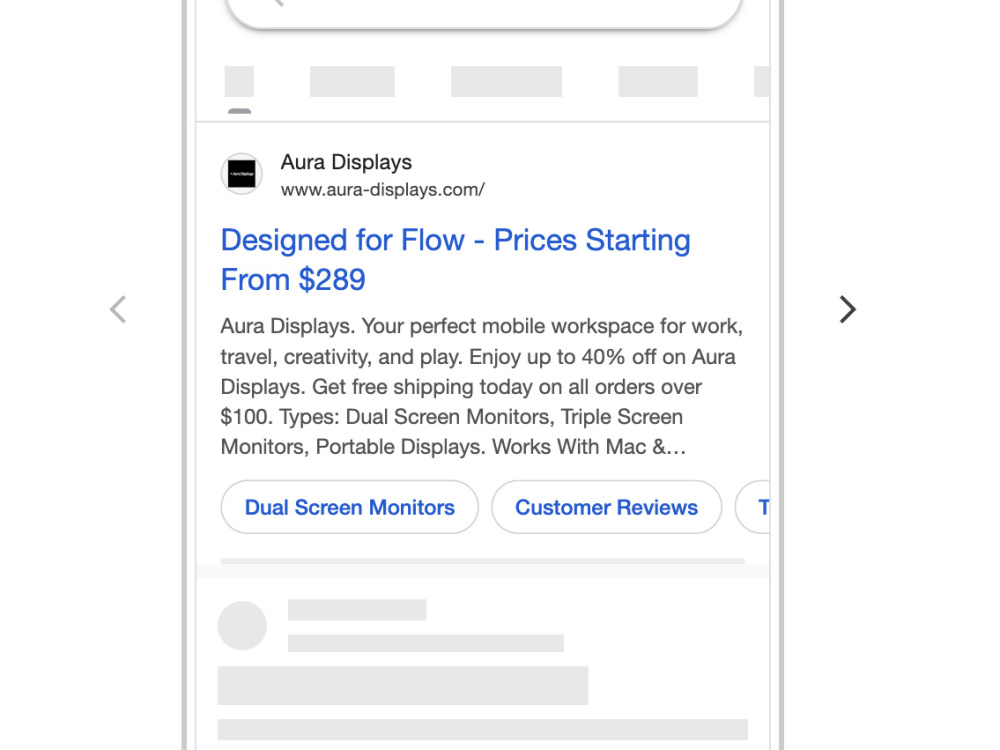Image resolution: width=1000 pixels, height=750 pixels.
Task: Select the second gray placeholder tab
Action: [x=352, y=82]
